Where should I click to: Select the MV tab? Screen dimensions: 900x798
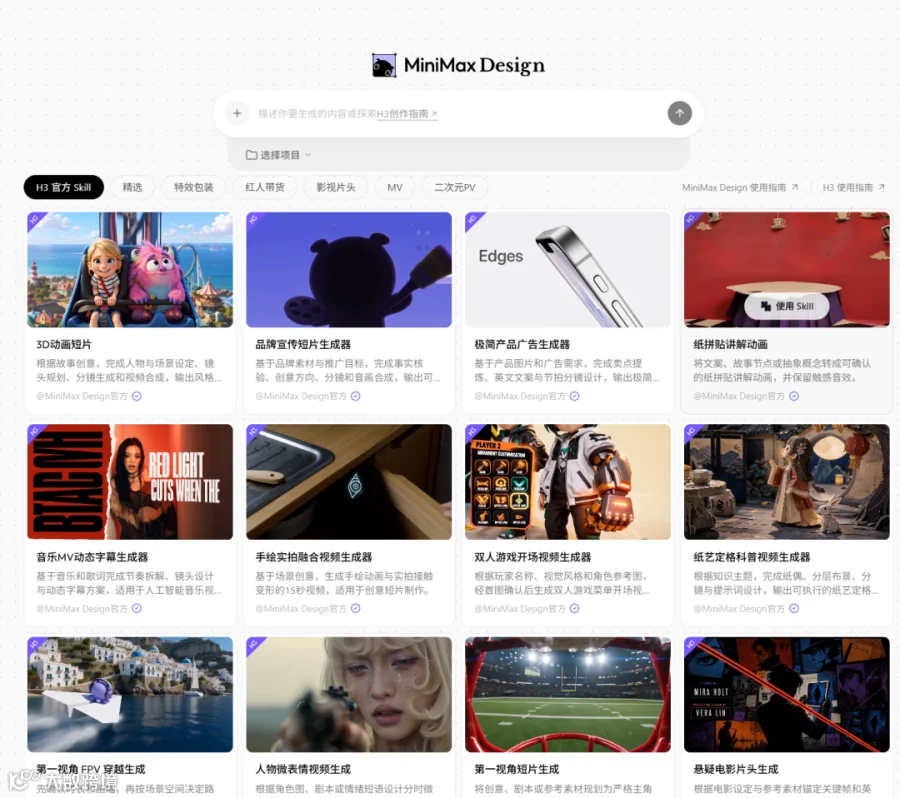395,187
